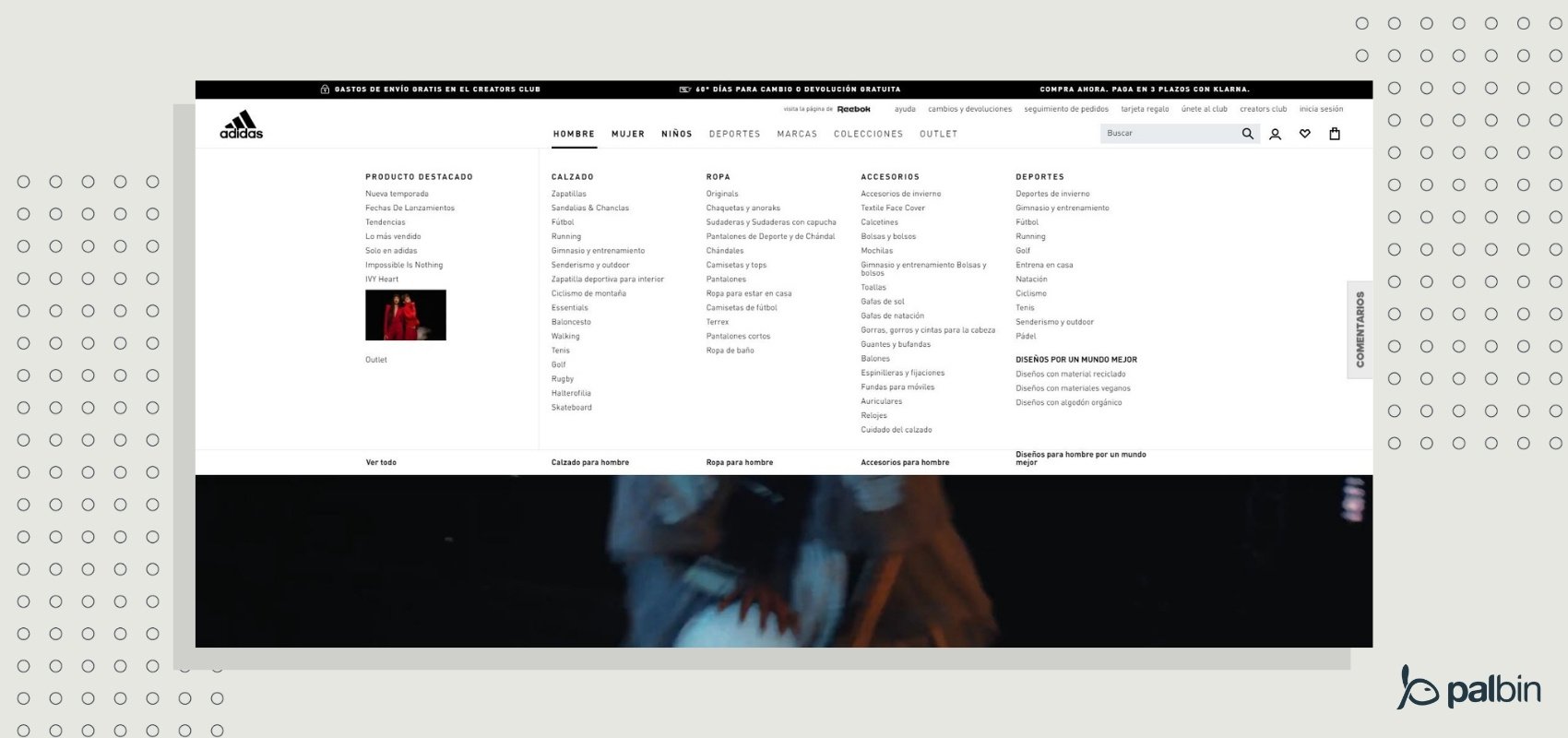
Task: Click the adidas logo
Action: coord(241,125)
